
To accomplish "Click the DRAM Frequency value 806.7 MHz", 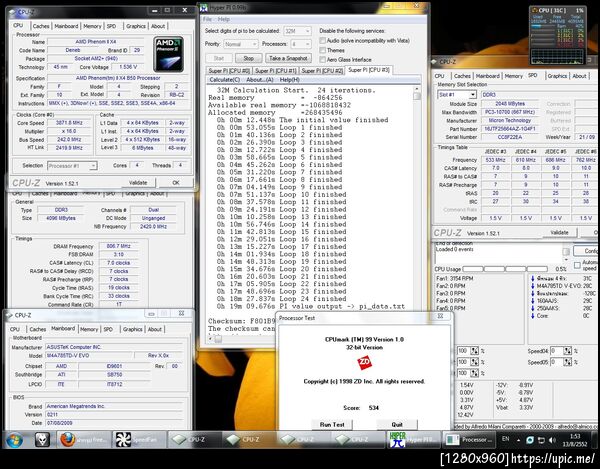I will click(118, 246).
